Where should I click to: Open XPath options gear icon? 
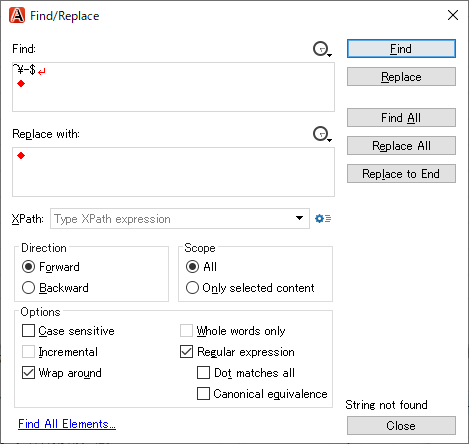pyautogui.click(x=323, y=219)
